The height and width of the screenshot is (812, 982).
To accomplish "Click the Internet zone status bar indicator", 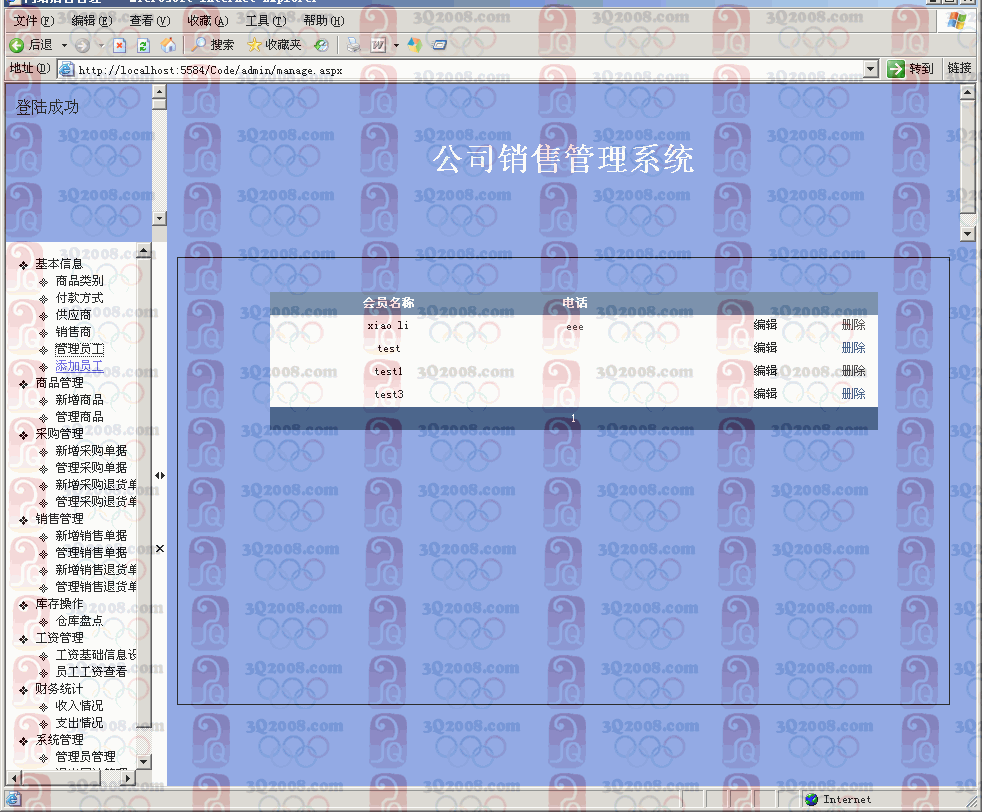I will pos(837,799).
